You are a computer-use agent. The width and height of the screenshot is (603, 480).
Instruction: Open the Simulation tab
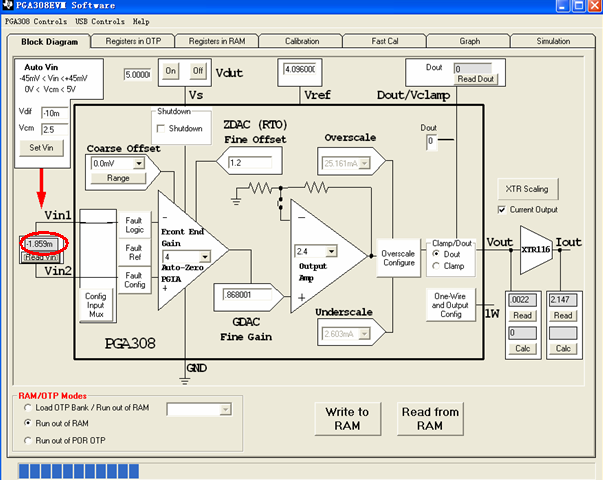click(x=553, y=41)
